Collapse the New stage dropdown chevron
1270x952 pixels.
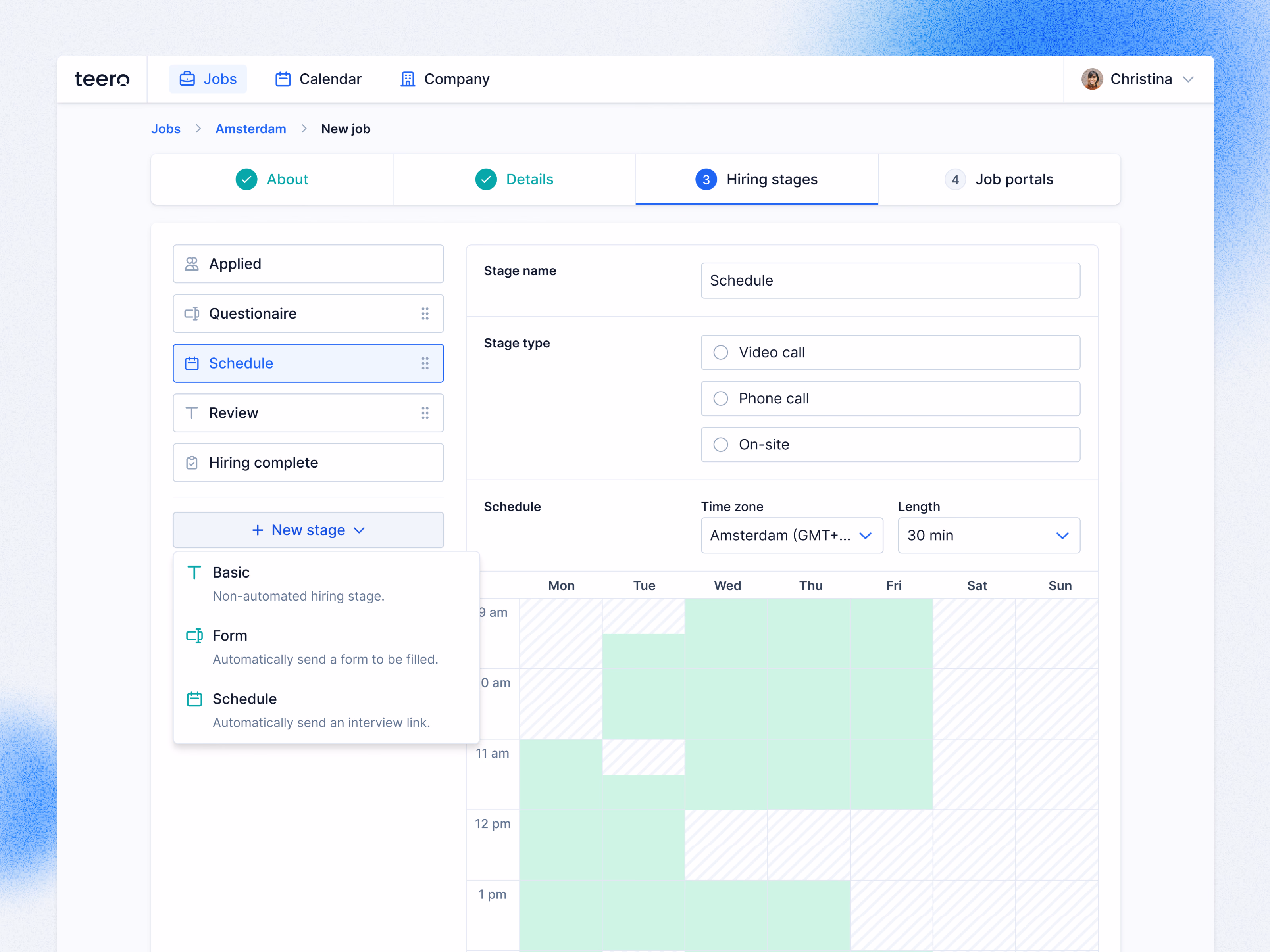click(360, 530)
